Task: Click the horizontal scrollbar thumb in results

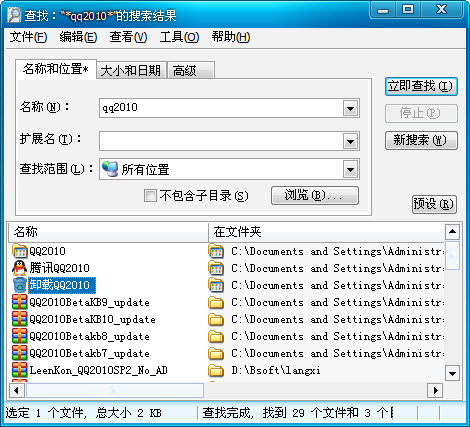Action: [115, 390]
